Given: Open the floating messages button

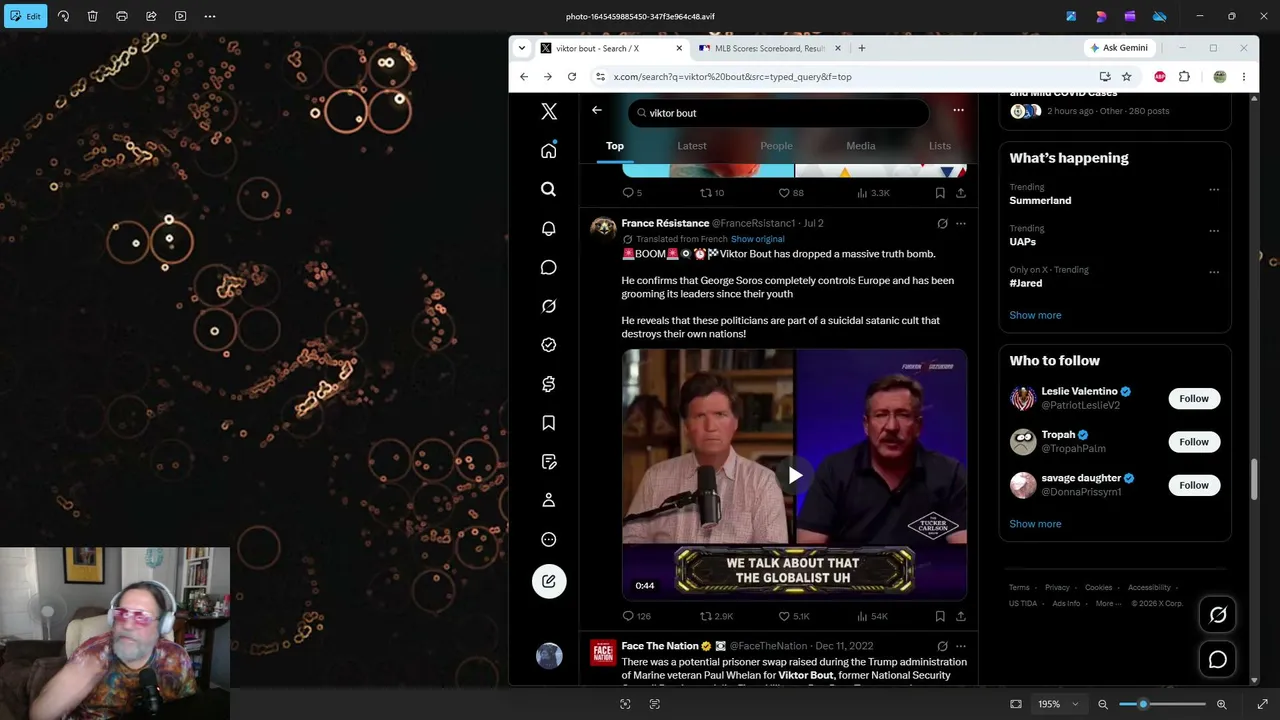Looking at the screenshot, I should pyautogui.click(x=1218, y=659).
